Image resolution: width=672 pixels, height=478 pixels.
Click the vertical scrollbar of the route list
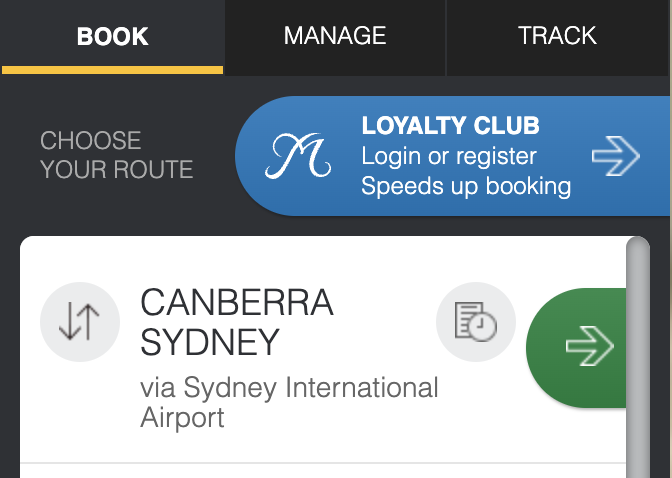tap(638, 357)
